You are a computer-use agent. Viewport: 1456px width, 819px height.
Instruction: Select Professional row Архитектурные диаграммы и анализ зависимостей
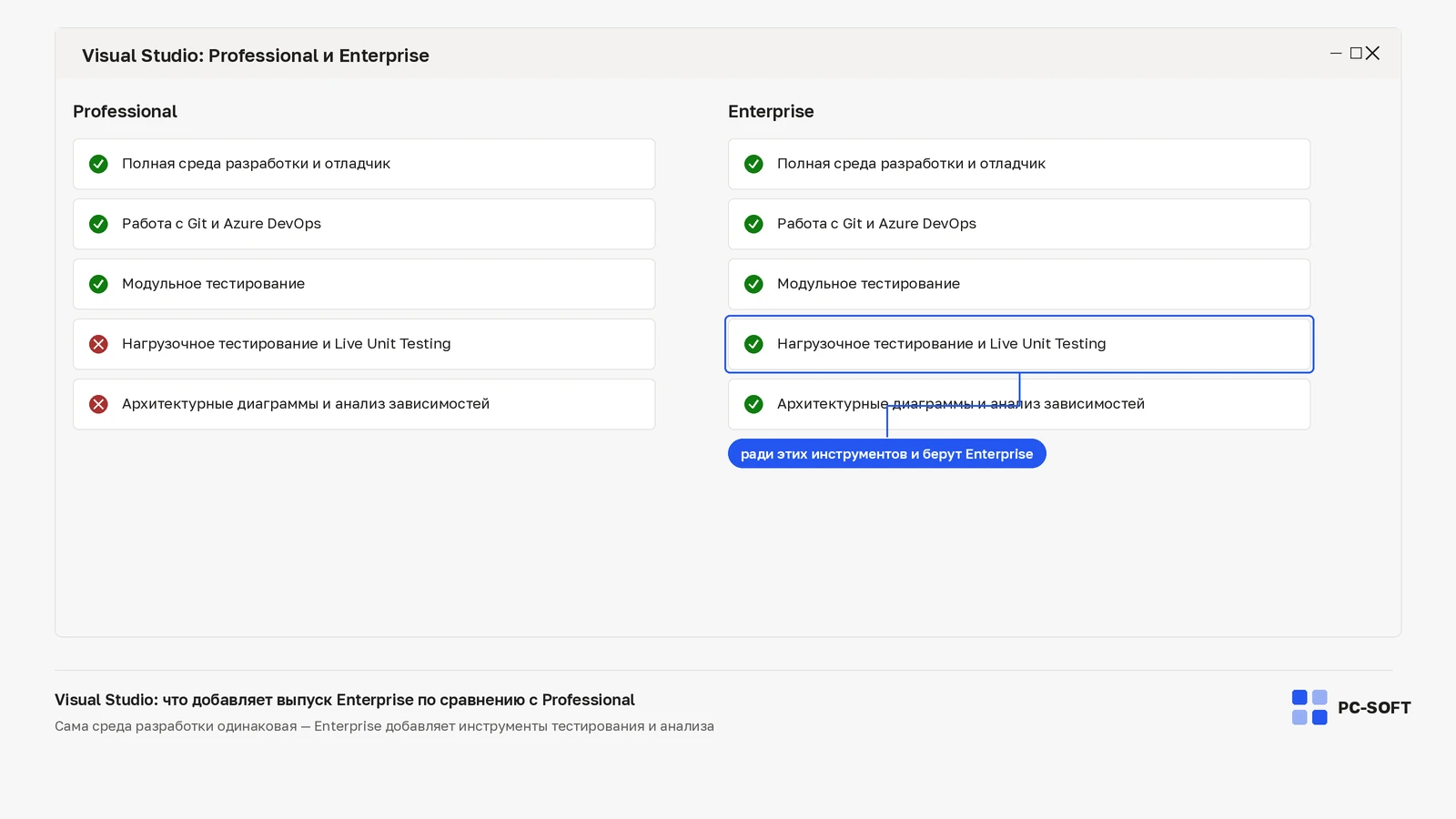[x=364, y=404]
